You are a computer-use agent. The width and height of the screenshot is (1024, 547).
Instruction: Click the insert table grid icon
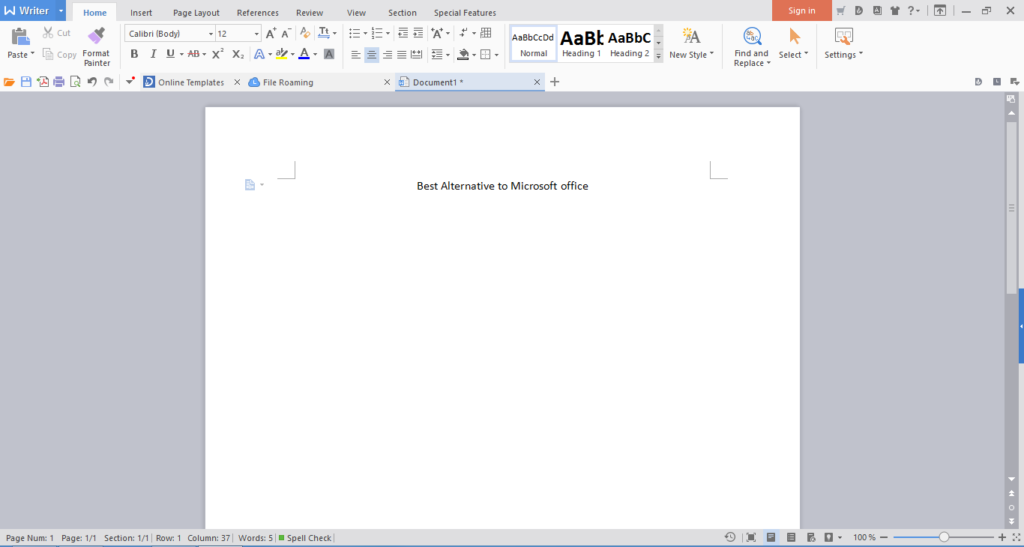(486, 33)
